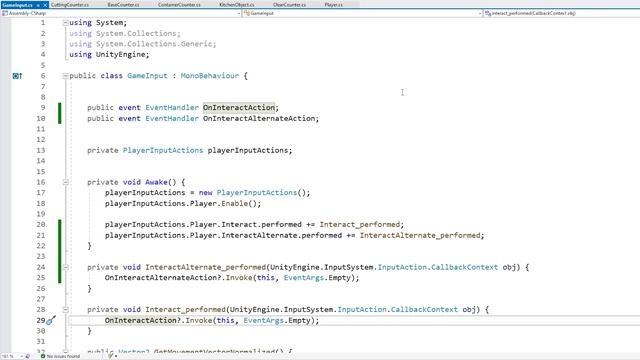Click the Unity script indicator icon beside line 6
Image resolution: width=640 pixels, height=360 pixels.
click(x=17, y=76)
